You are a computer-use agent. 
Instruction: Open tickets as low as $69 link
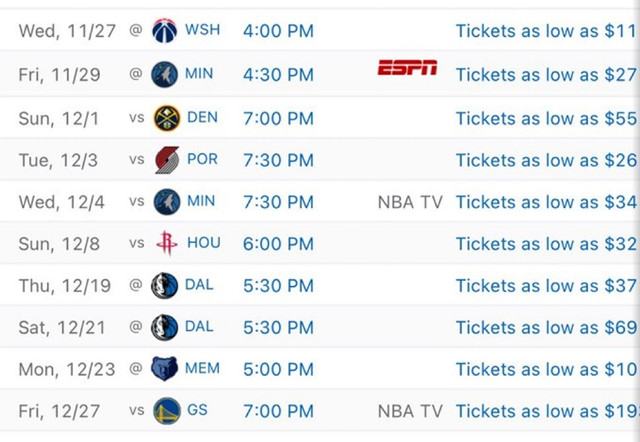click(546, 327)
